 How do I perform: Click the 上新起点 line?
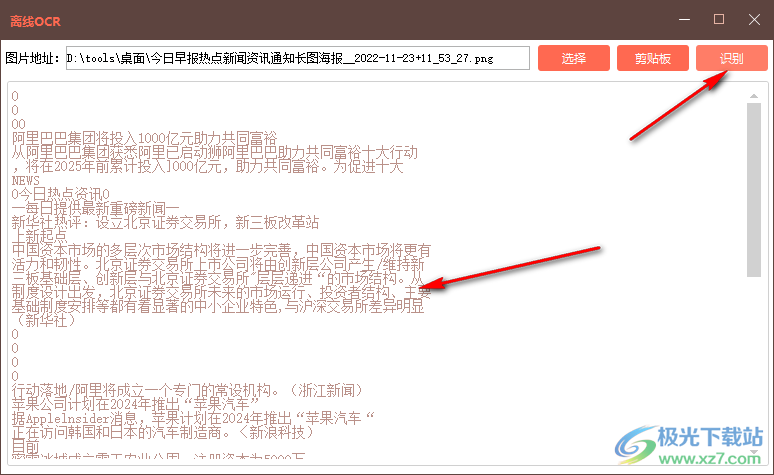tap(39, 236)
